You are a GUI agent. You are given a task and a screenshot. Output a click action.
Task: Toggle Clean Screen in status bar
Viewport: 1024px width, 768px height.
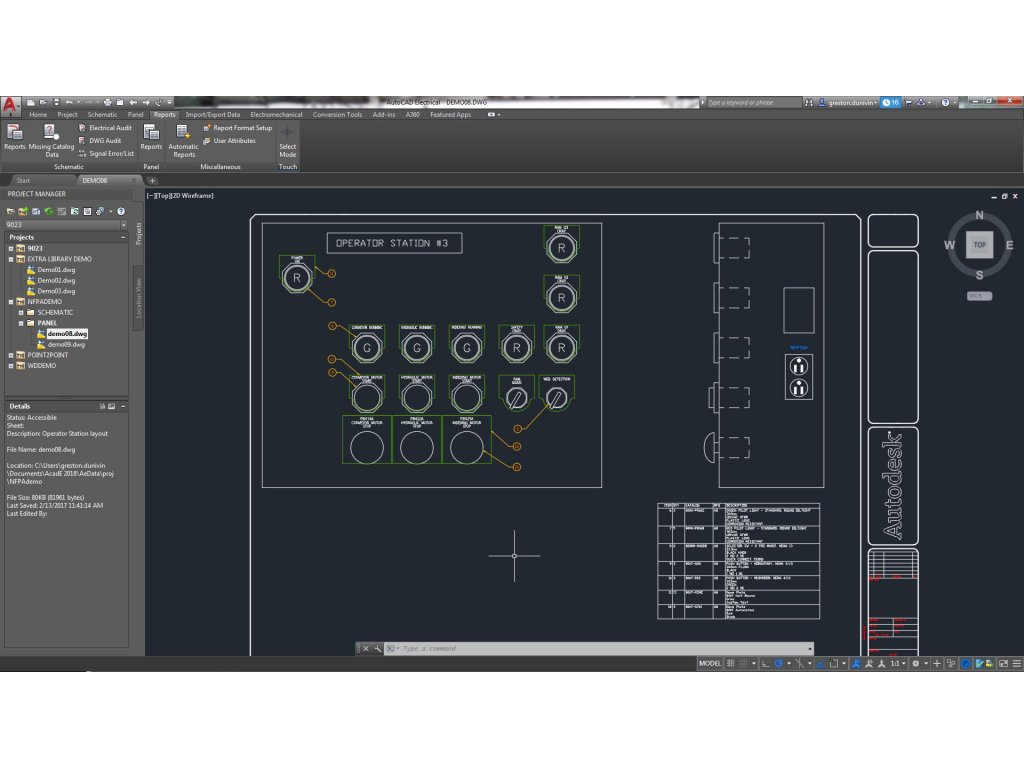1004,664
